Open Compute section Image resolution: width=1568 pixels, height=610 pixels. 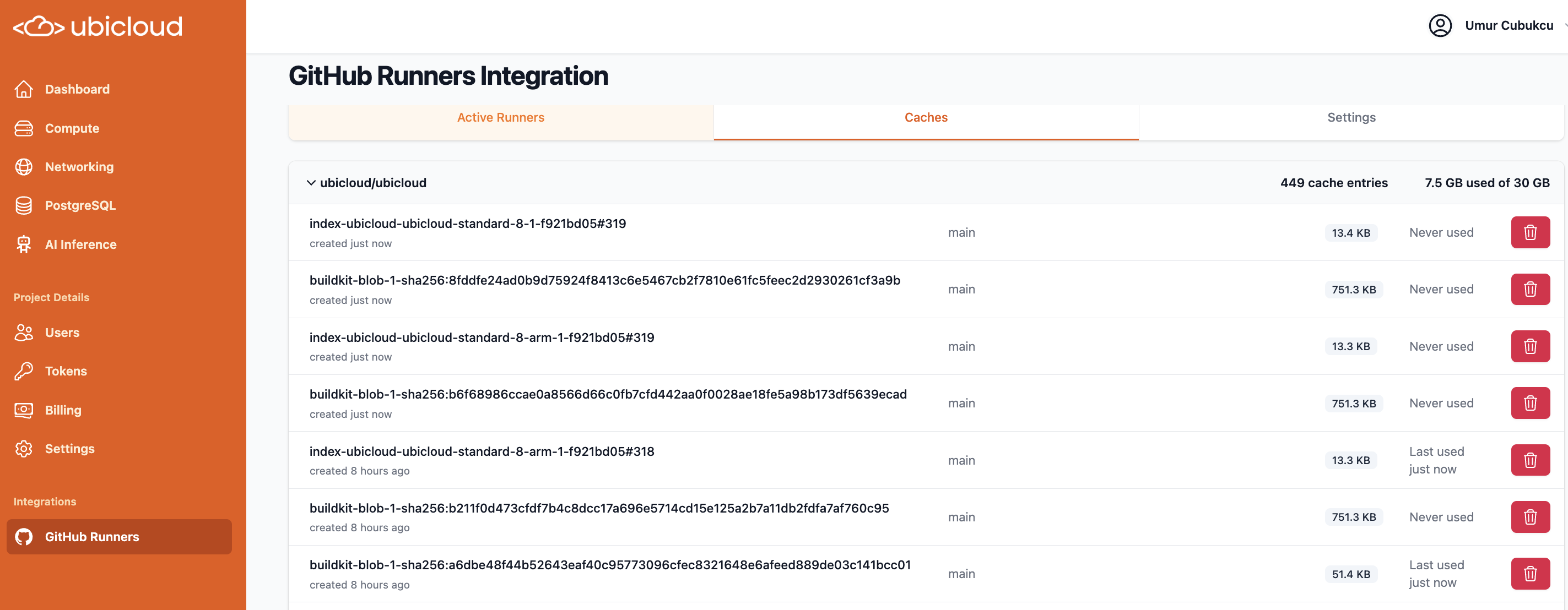click(x=72, y=128)
